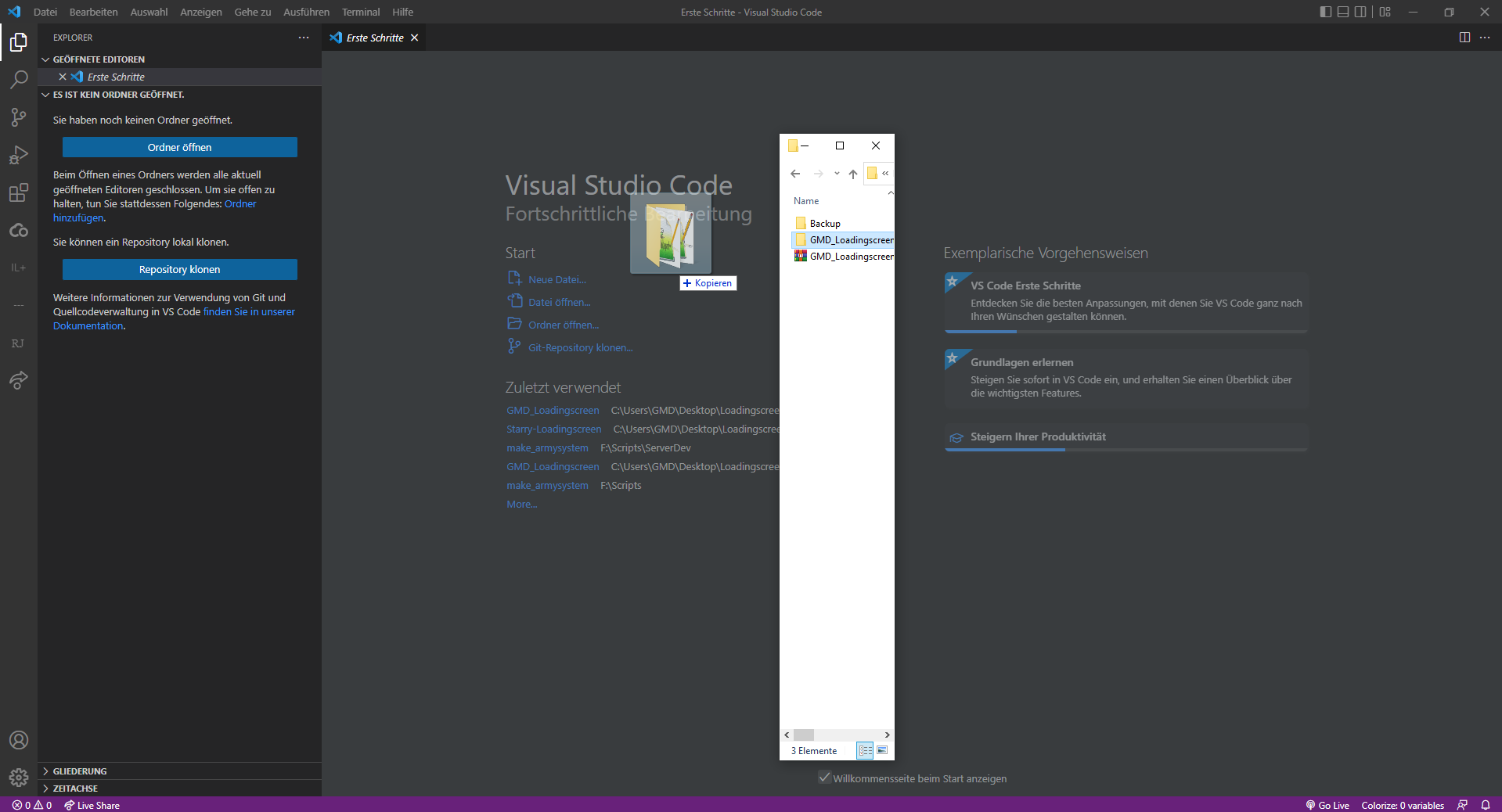Collapse the Geöffnete Editoren section
Viewport: 1502px width, 812px height.
click(179, 59)
